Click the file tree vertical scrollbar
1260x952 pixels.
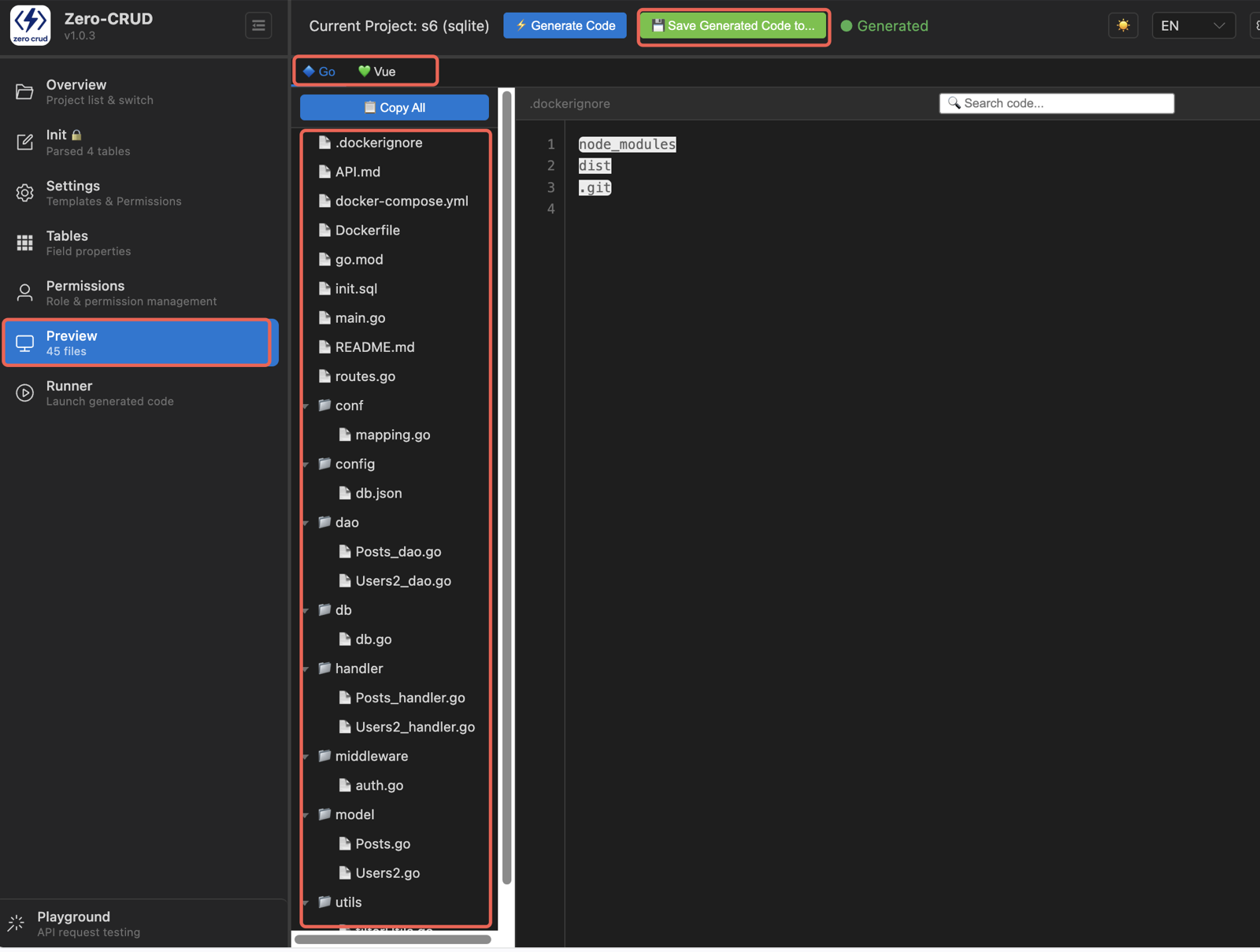(x=507, y=488)
